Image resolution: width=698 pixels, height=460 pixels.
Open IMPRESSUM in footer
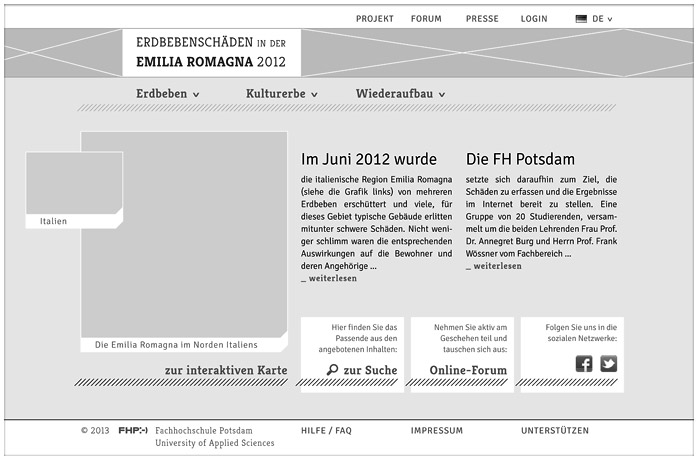coord(437,431)
